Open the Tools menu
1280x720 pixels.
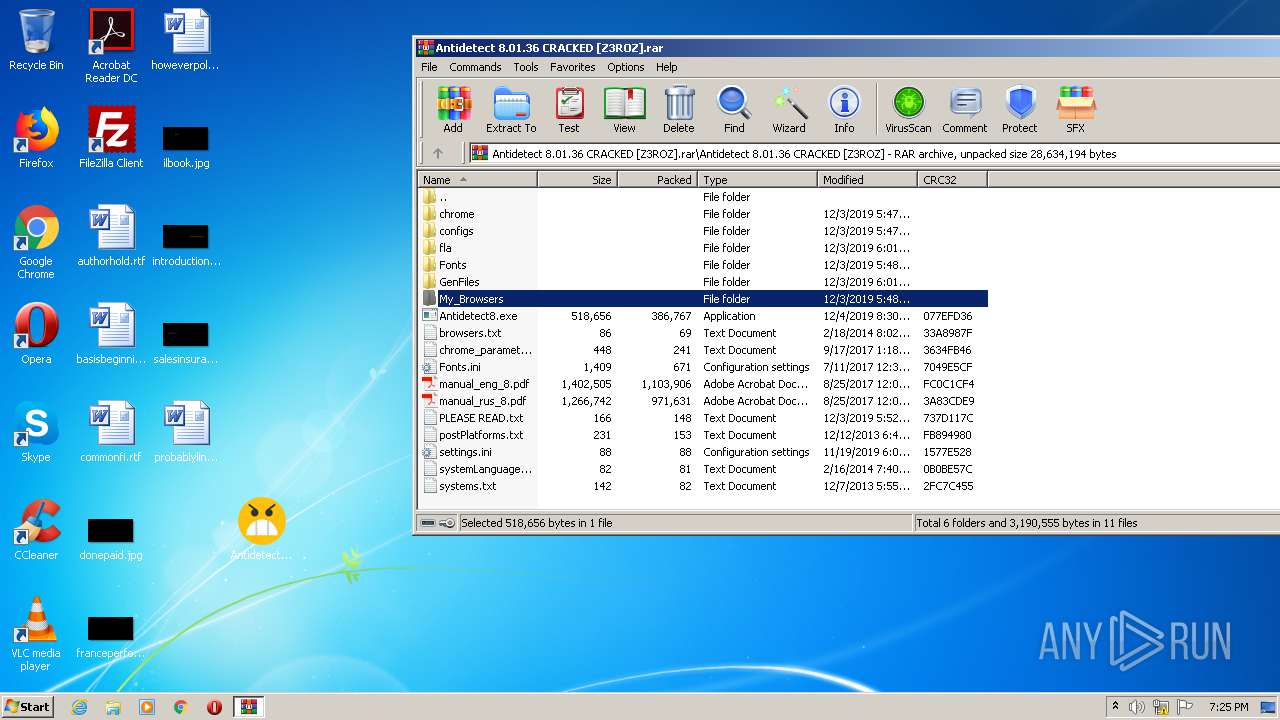tap(526, 67)
